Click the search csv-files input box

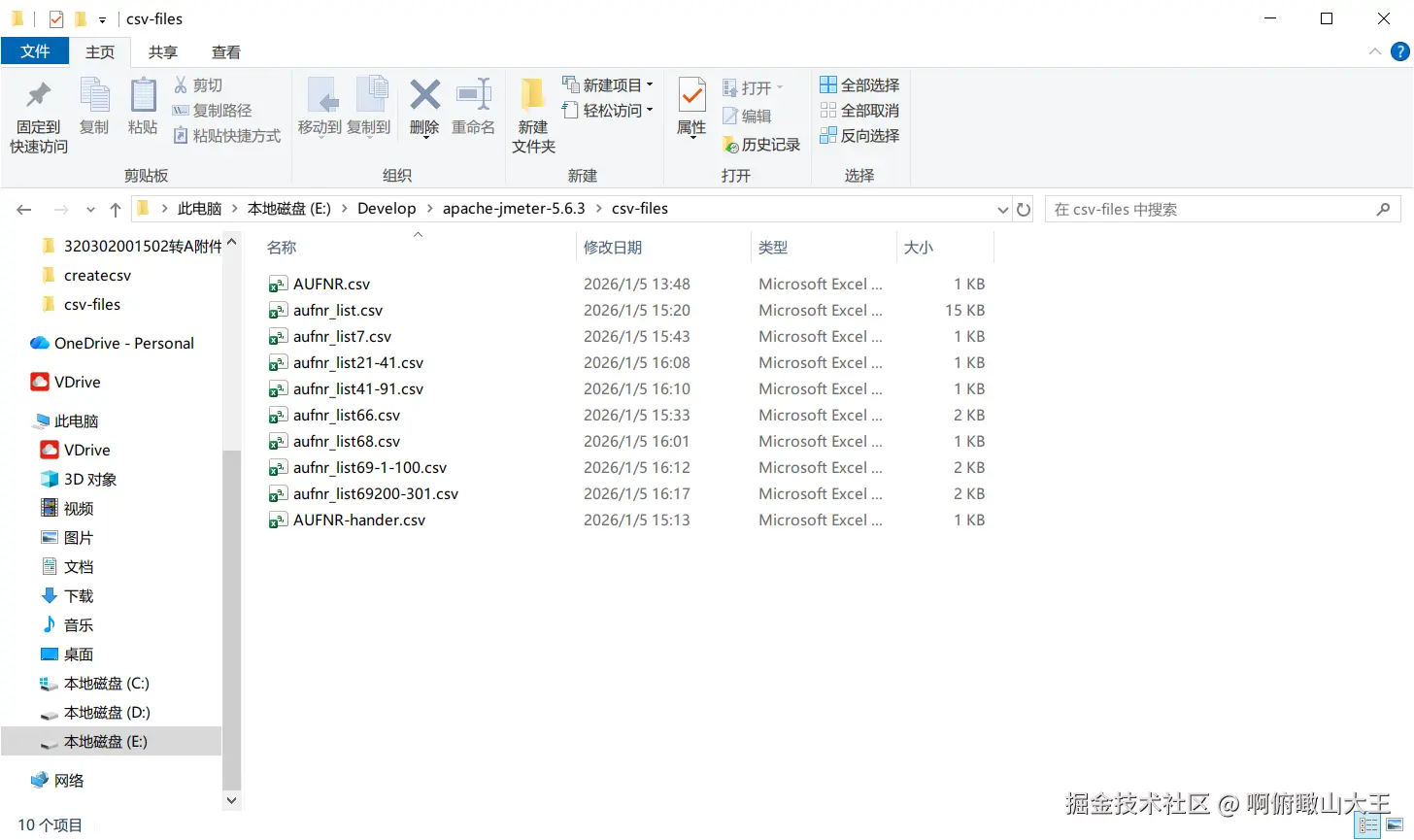(x=1223, y=210)
